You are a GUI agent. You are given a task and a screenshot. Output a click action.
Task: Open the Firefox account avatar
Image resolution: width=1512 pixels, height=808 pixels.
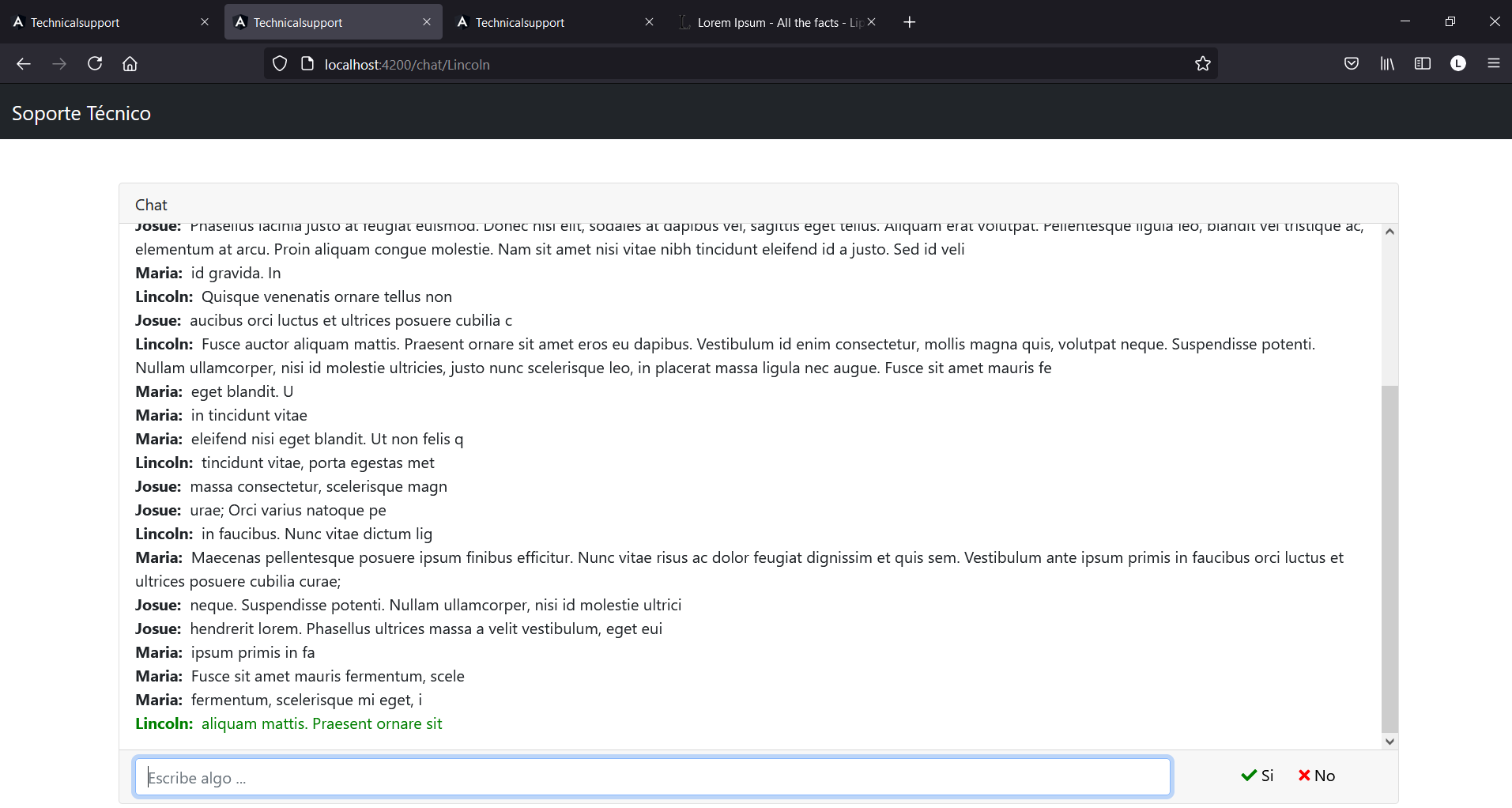(x=1458, y=64)
